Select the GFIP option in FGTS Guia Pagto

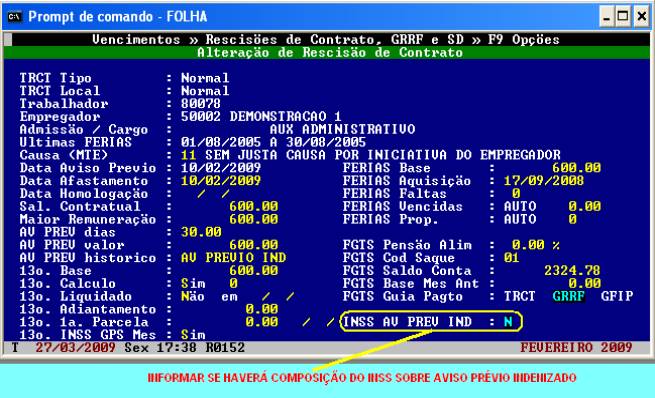click(x=617, y=297)
